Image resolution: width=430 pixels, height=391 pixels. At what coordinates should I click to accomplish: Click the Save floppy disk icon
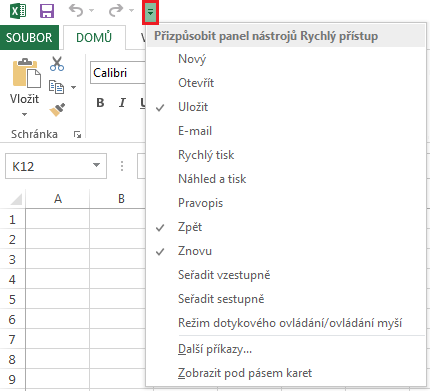pos(47,11)
